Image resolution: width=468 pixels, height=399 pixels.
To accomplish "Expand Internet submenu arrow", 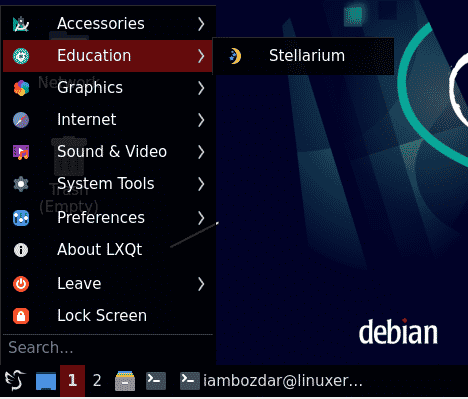I will (201, 120).
